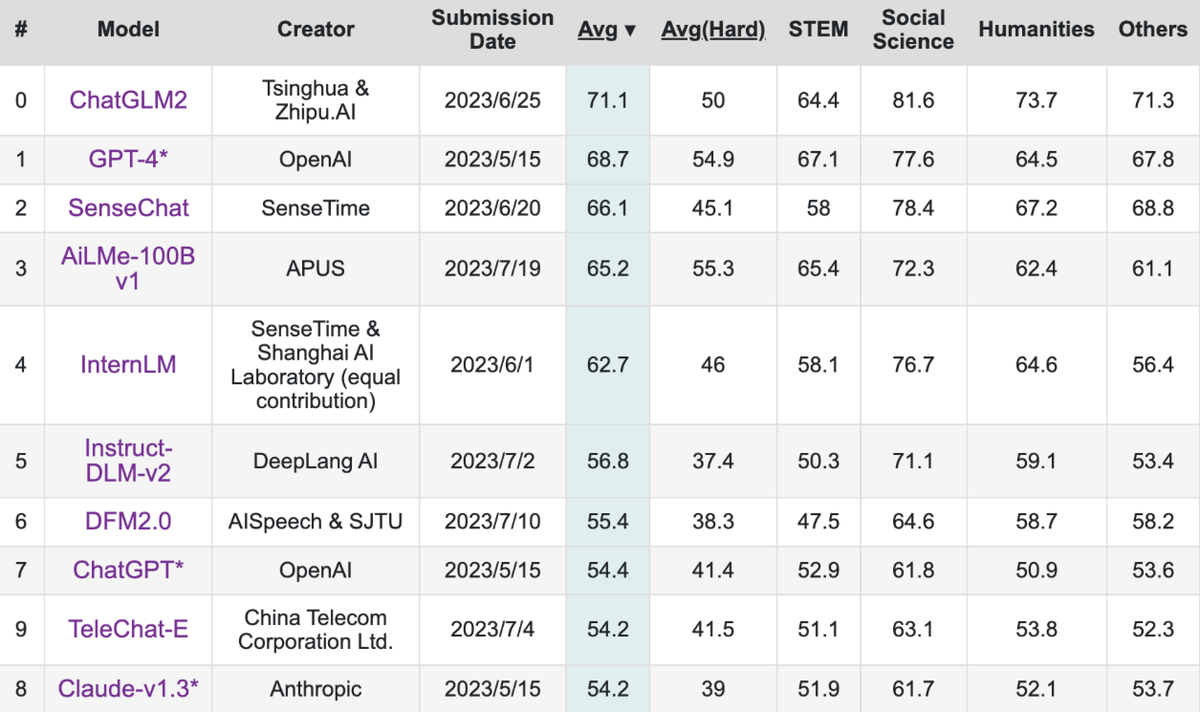The height and width of the screenshot is (712, 1200).
Task: Click the Creator column header
Action: 316,30
